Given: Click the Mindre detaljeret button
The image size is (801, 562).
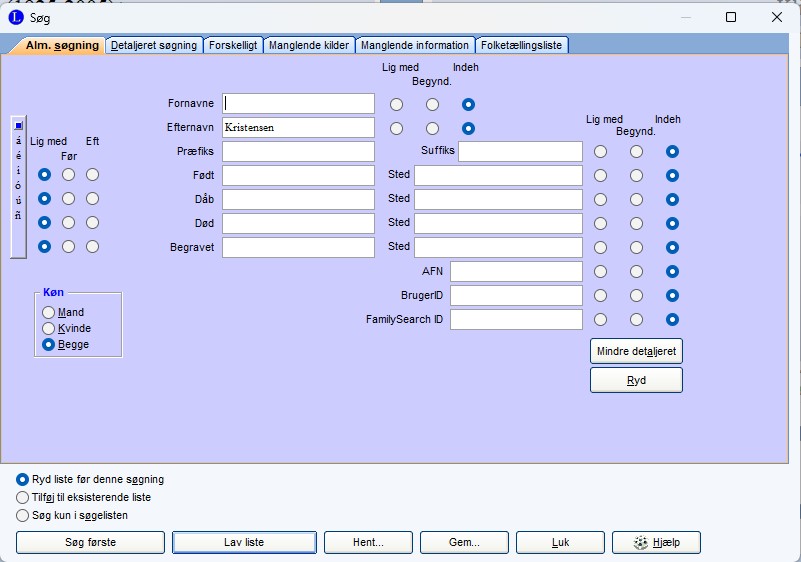Looking at the screenshot, I should pyautogui.click(x=636, y=351).
